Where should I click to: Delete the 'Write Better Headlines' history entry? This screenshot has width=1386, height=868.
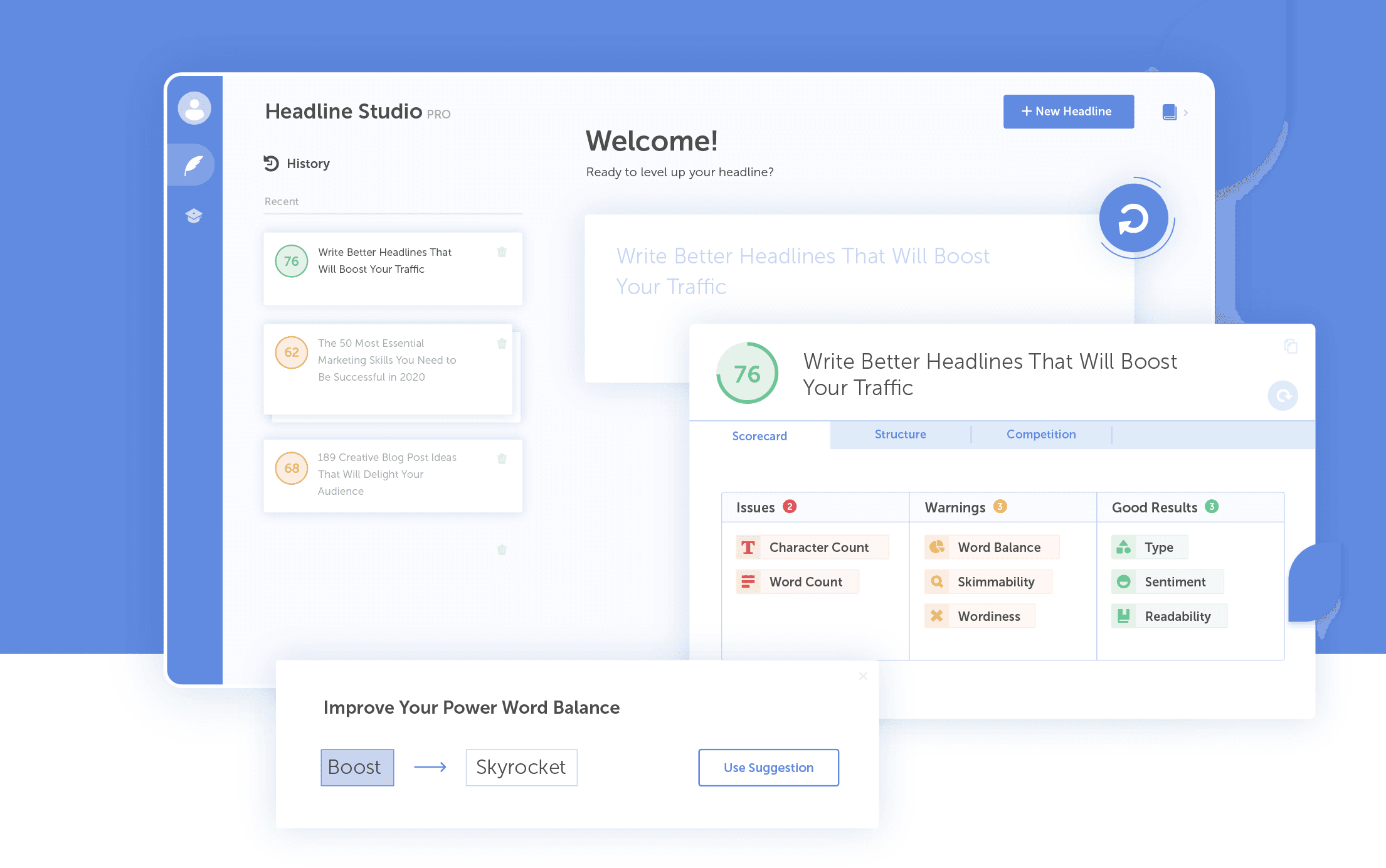click(502, 252)
